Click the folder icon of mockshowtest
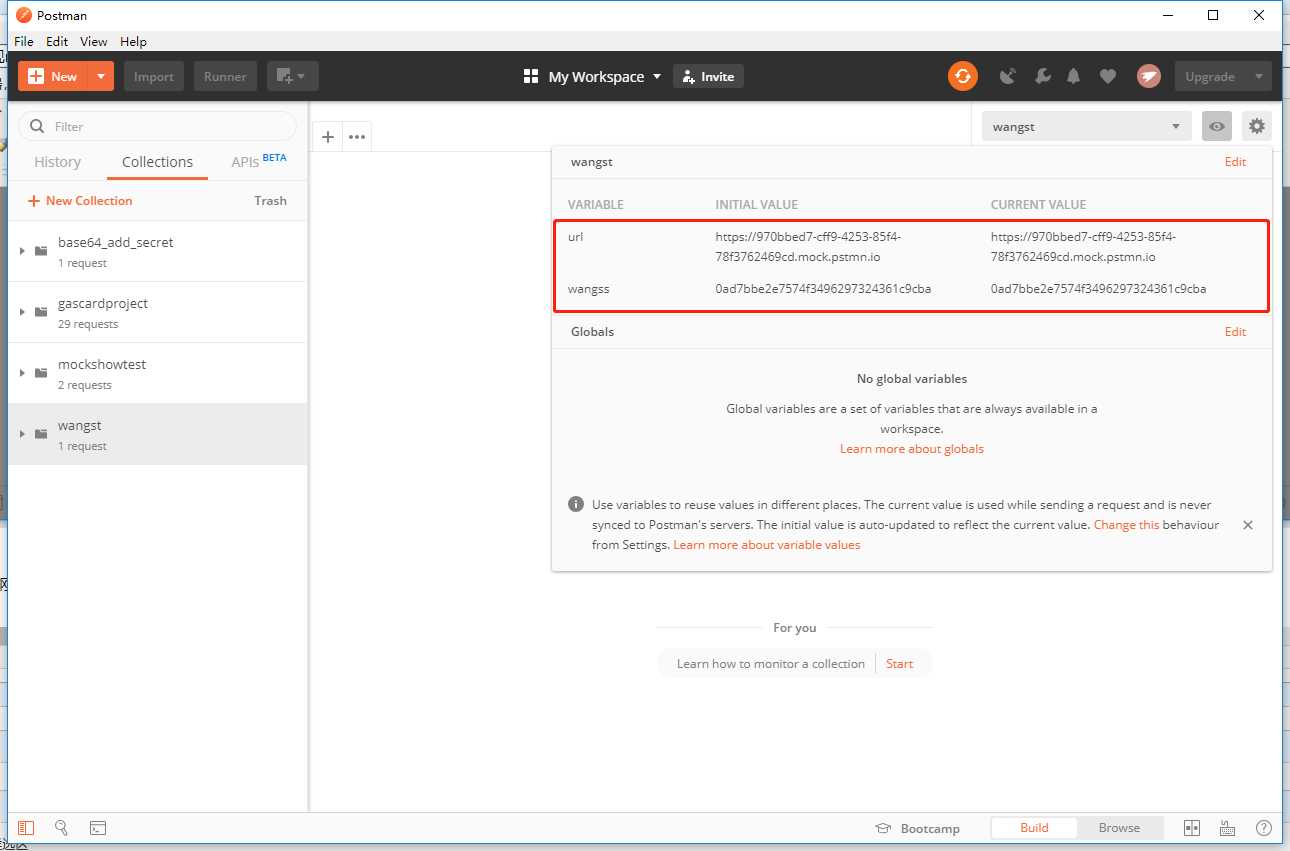Viewport: 1290px width, 851px height. pos(41,373)
